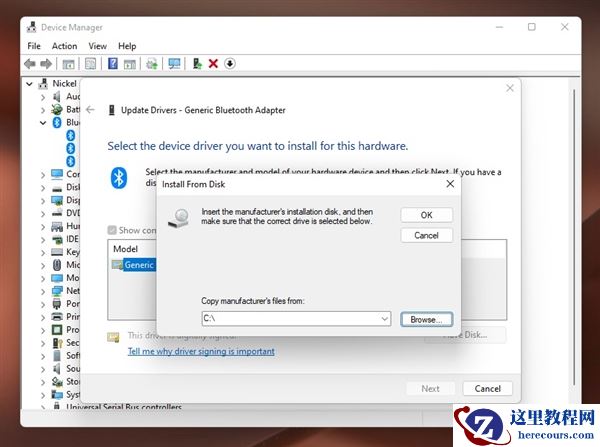The image size is (600, 447).
Task: Select the Batt battery category icon
Action: [57, 109]
